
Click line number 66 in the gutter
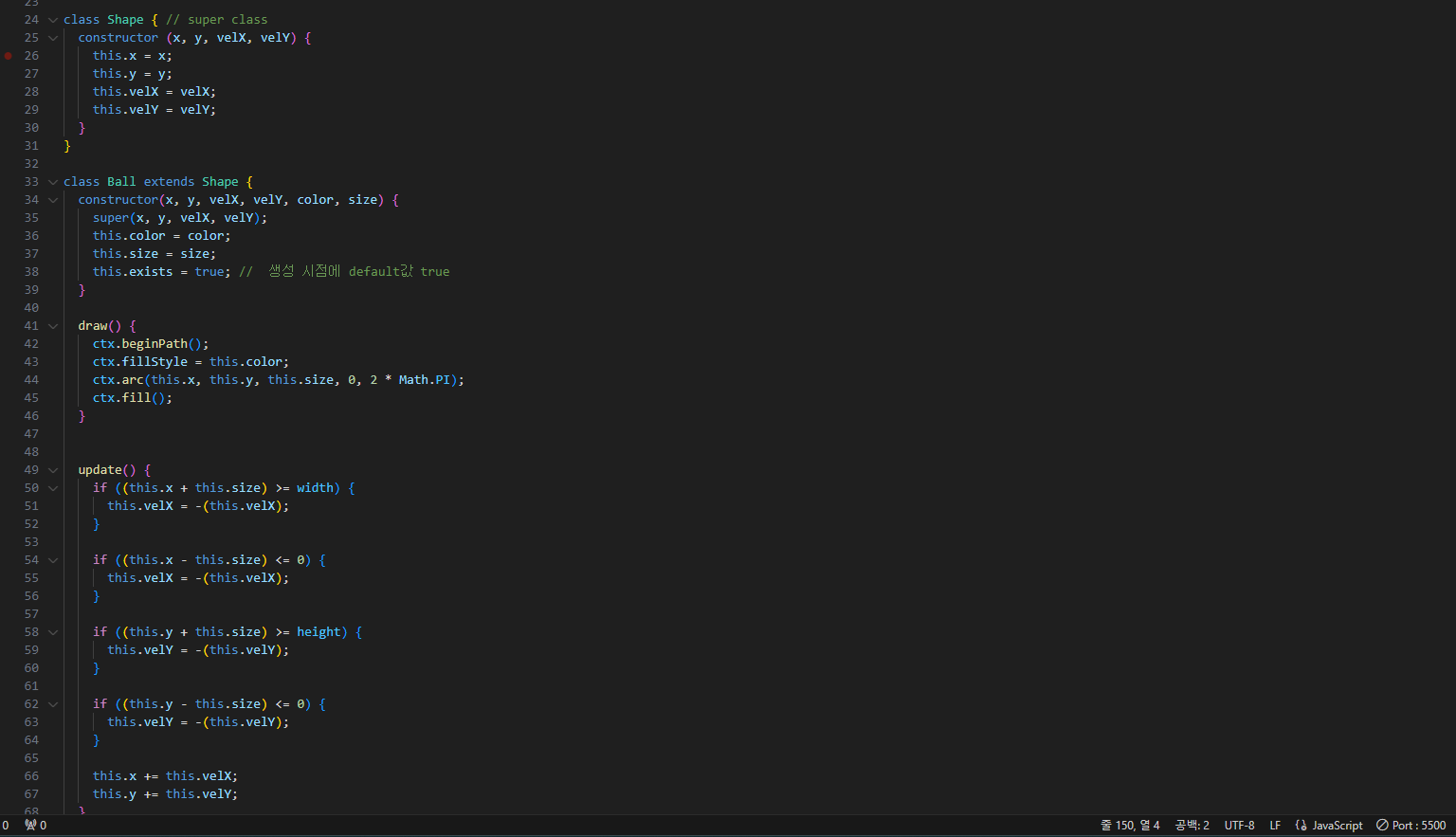31,776
